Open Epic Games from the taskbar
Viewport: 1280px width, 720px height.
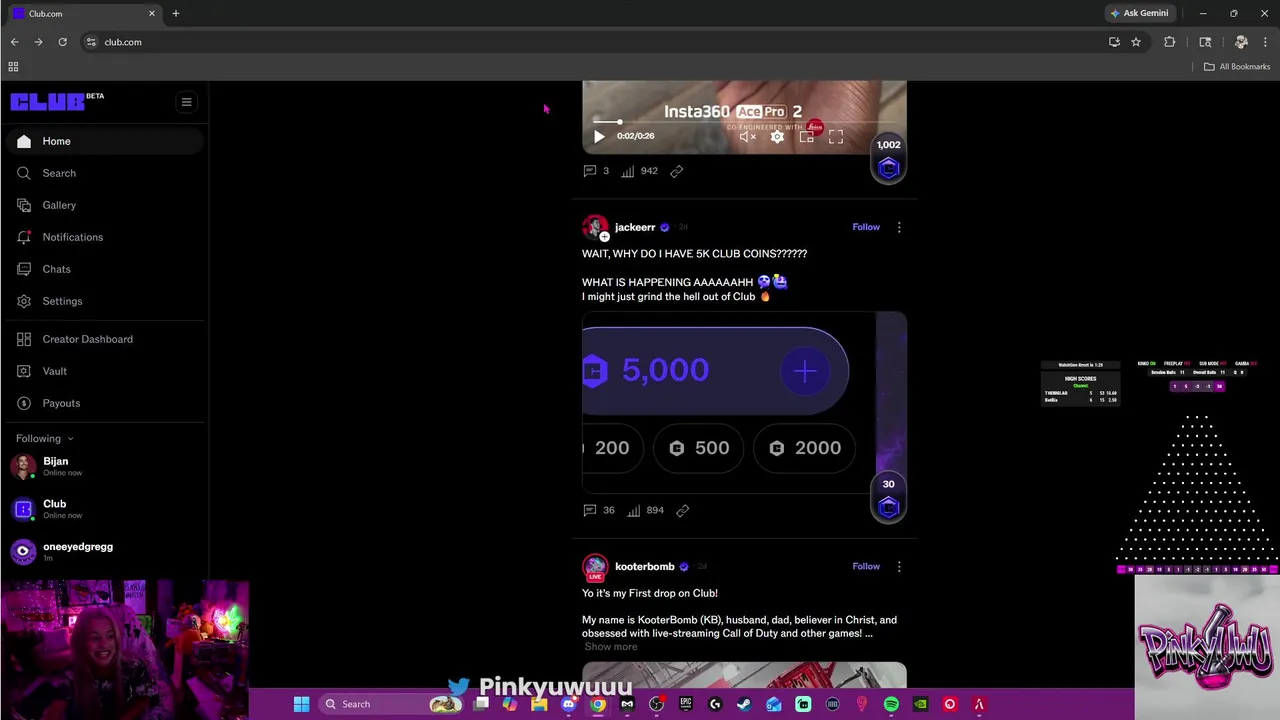[686, 704]
